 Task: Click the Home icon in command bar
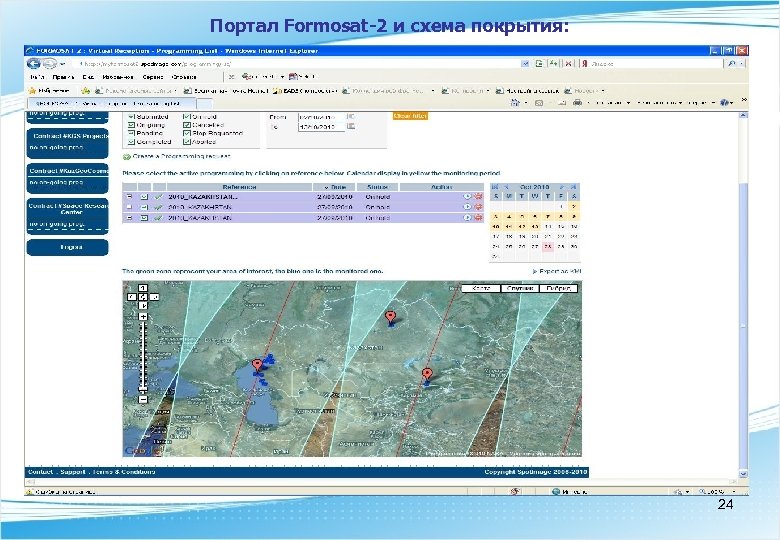tap(515, 103)
